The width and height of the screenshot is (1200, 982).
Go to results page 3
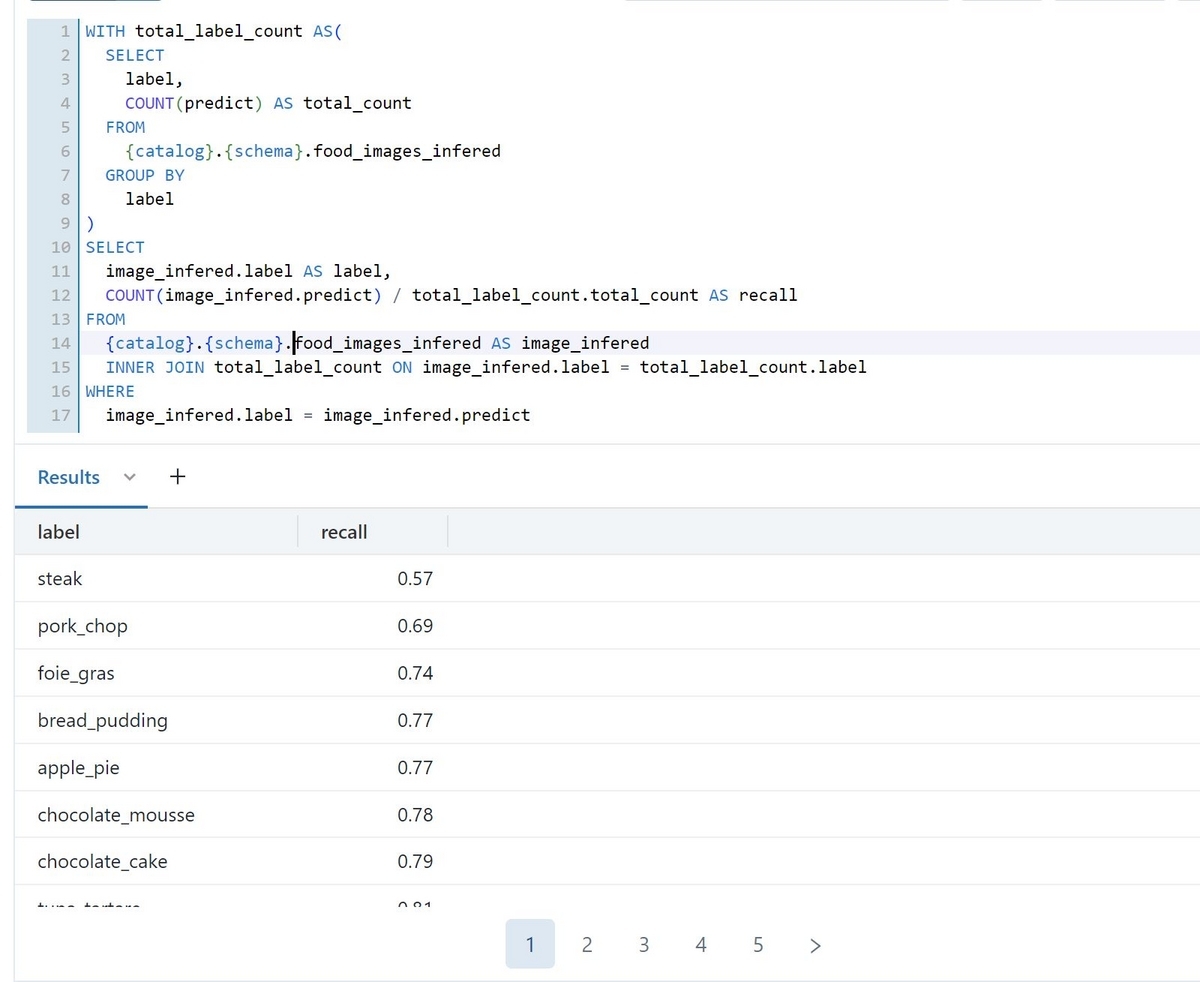click(644, 944)
